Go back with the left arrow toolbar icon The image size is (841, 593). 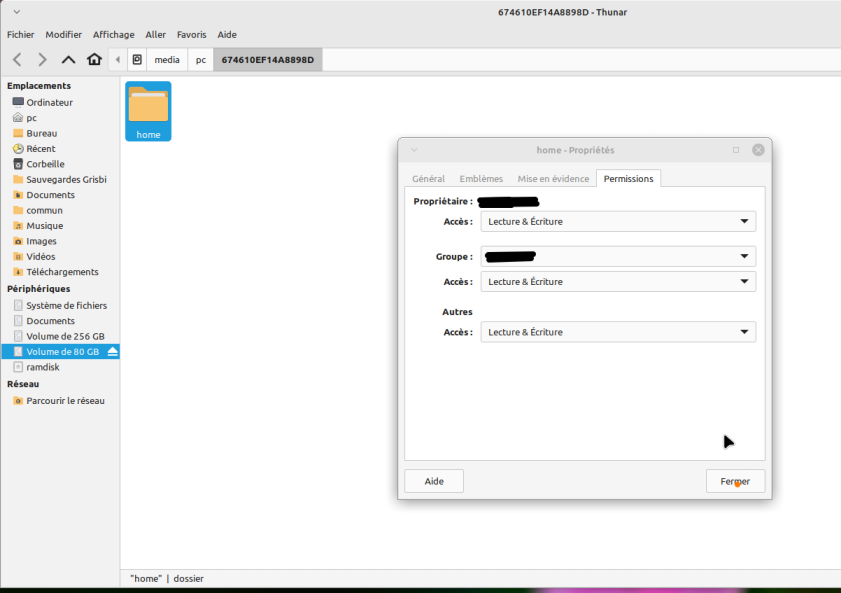click(x=17, y=60)
